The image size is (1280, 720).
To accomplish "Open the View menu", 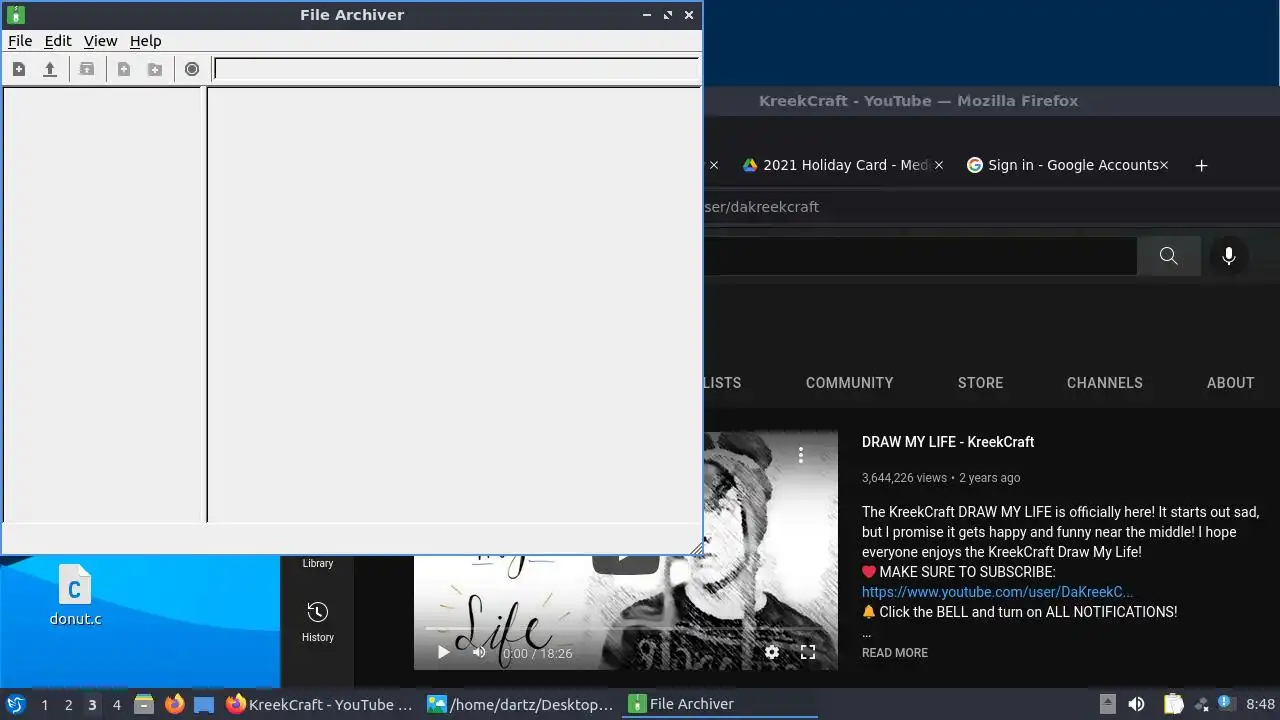I will (x=100, y=41).
